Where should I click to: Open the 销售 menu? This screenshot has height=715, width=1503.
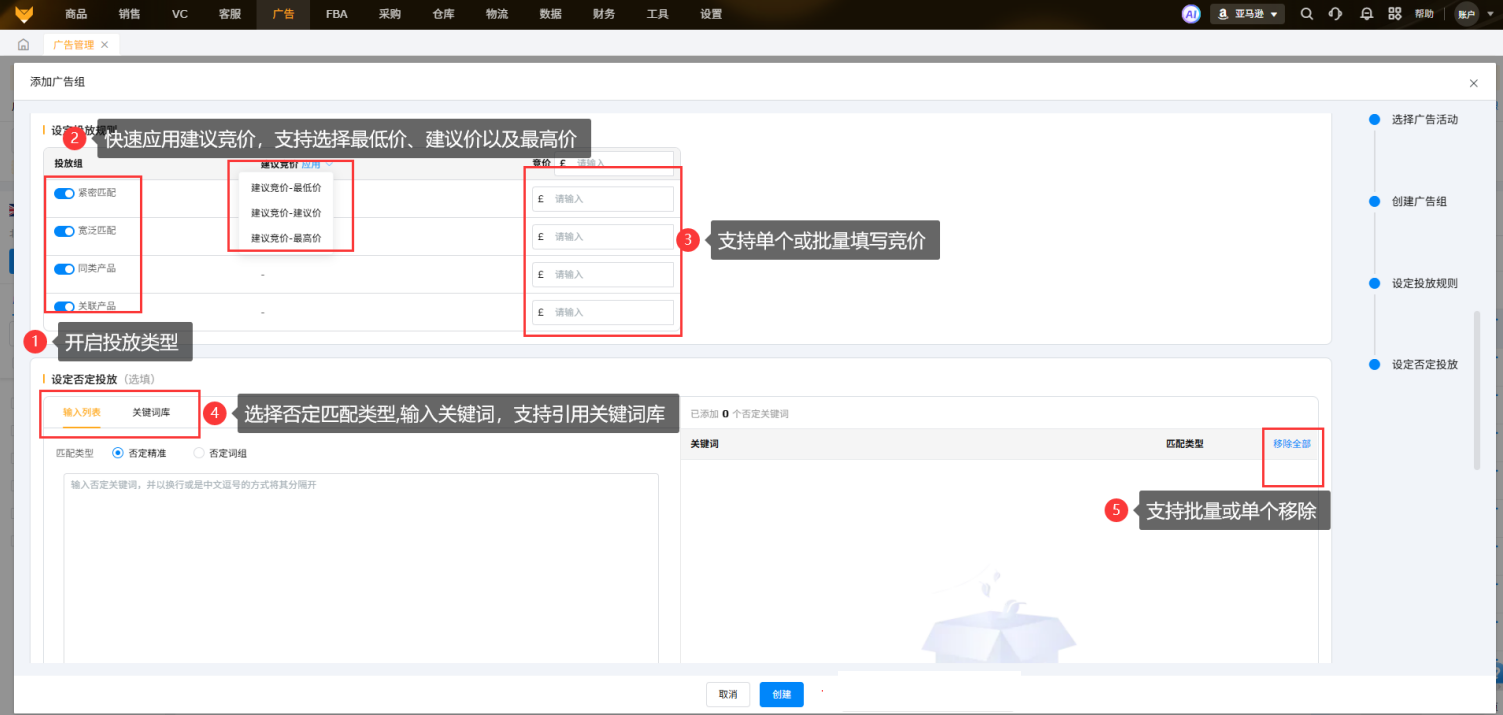click(x=129, y=14)
